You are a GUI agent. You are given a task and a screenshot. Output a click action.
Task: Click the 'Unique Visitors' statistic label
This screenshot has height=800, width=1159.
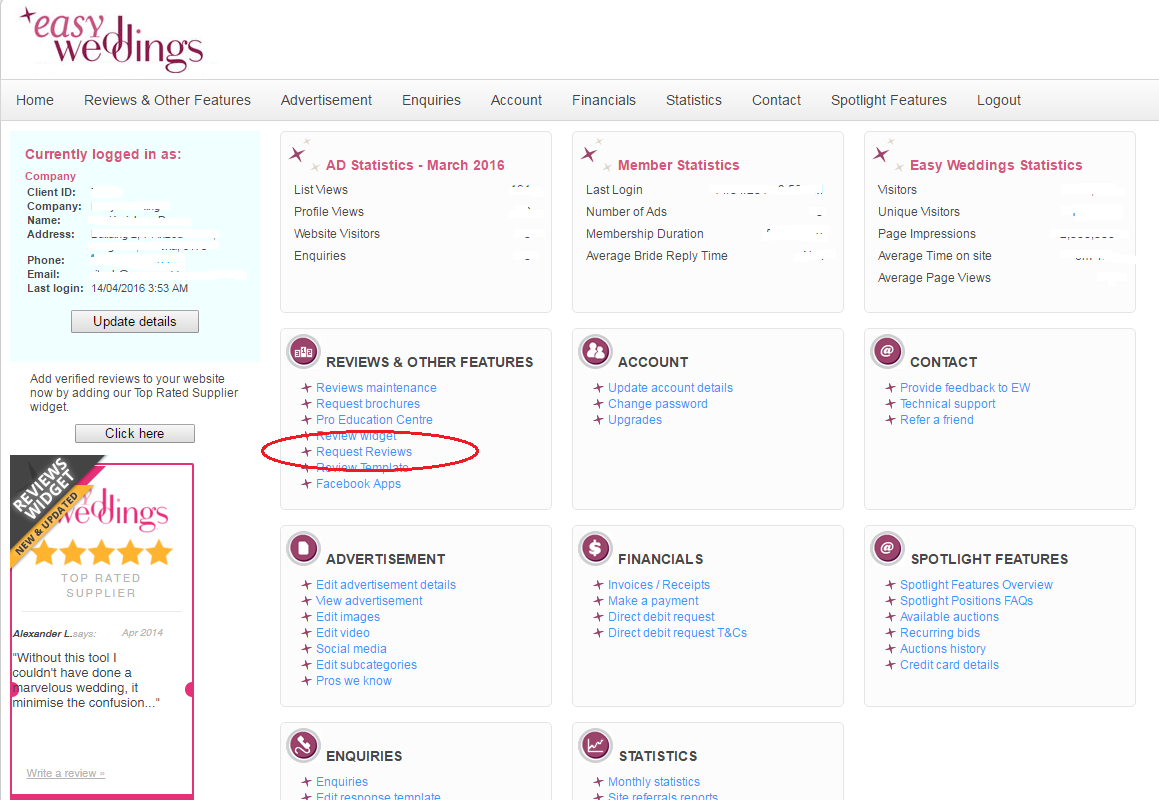point(919,211)
